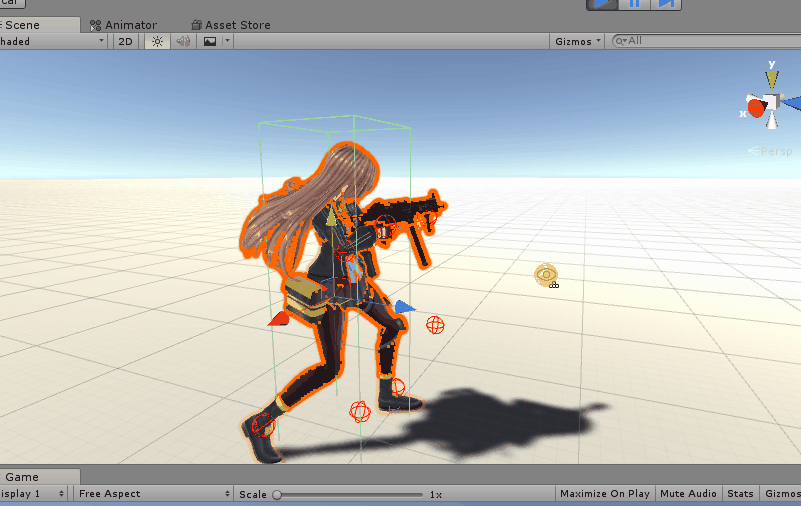Click the red X axis cone on gizmo
The image size is (801, 506).
[756, 108]
